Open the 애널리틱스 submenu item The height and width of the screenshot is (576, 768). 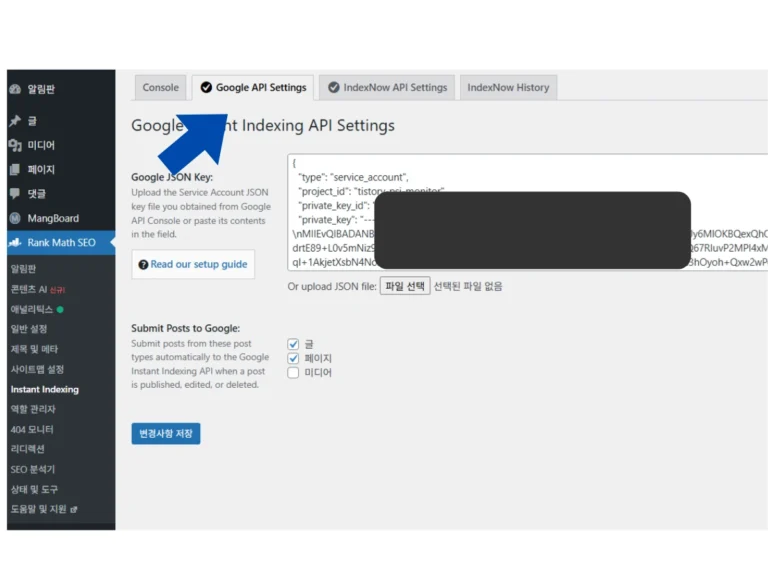pos(31,310)
